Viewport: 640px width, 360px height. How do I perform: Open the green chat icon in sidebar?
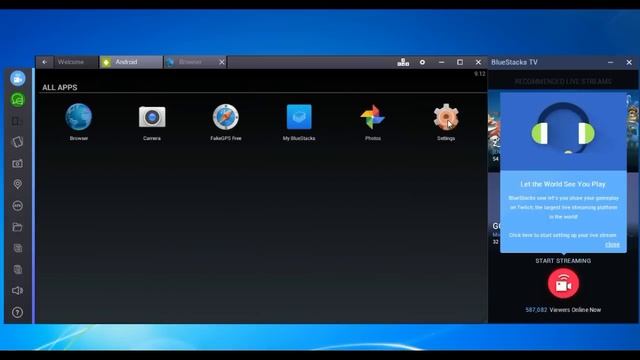[x=18, y=100]
